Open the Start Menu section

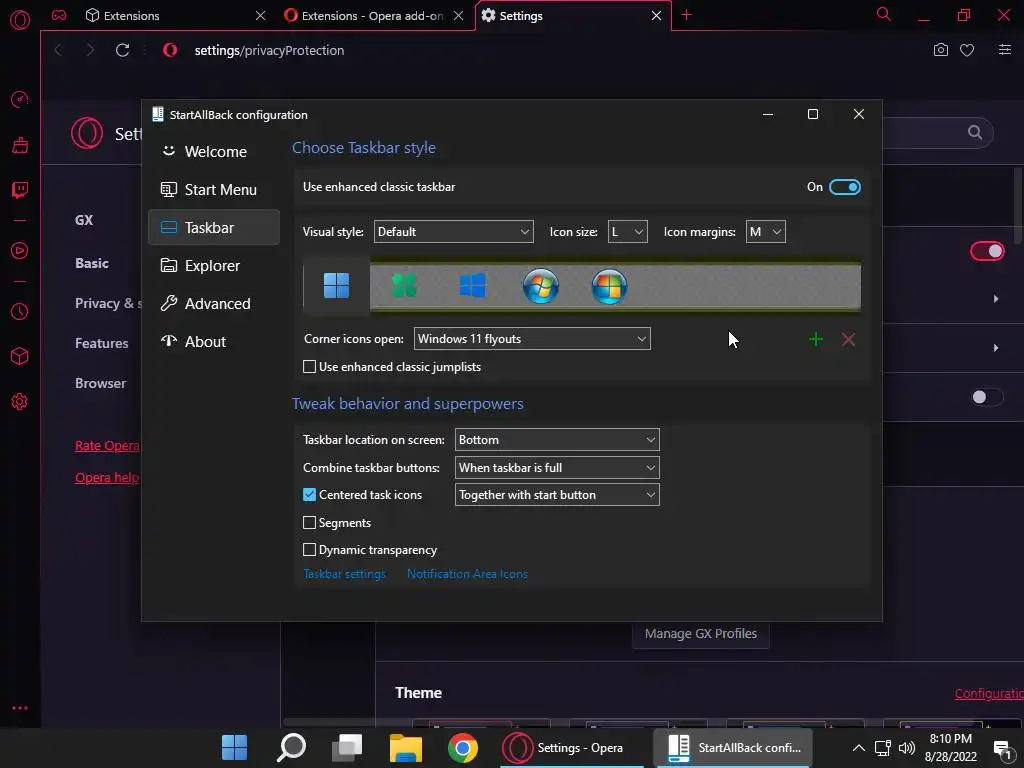coord(214,189)
